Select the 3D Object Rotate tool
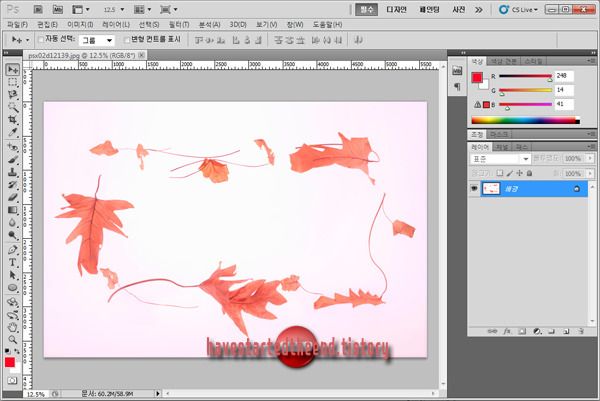Viewport: 600px width, 401px height. 13,302
